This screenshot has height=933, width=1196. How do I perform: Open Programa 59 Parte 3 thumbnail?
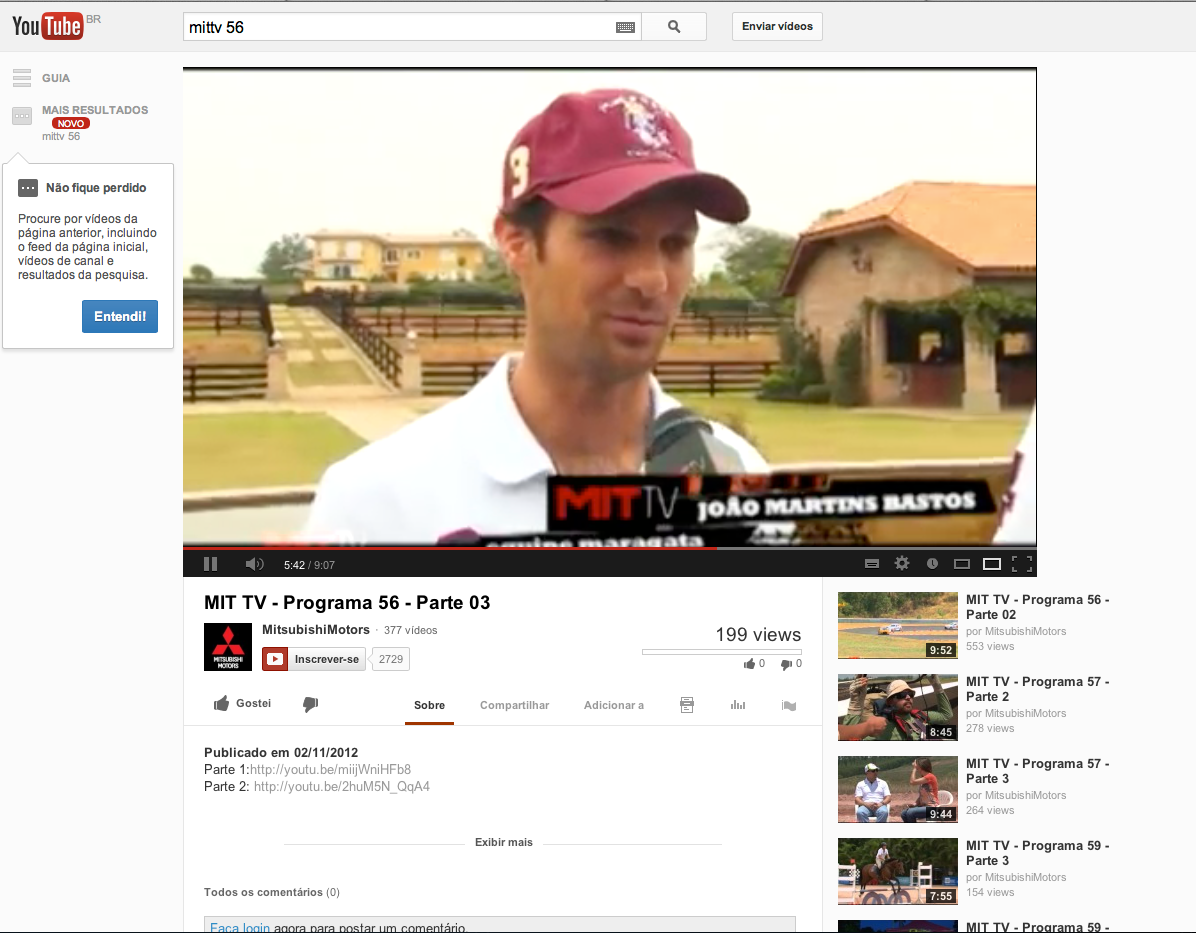click(898, 871)
